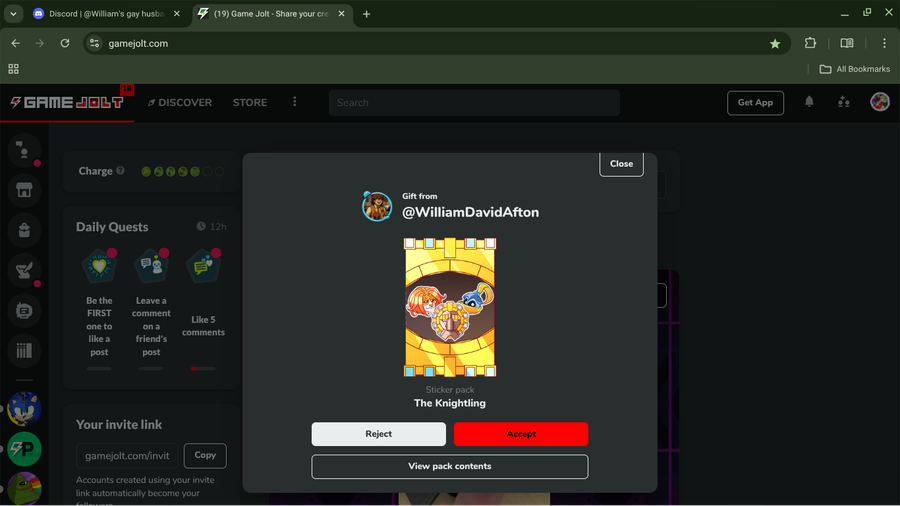Screen dimensions: 900x506
Task: Click the gamejolt.com address bar
Action: [437, 43]
